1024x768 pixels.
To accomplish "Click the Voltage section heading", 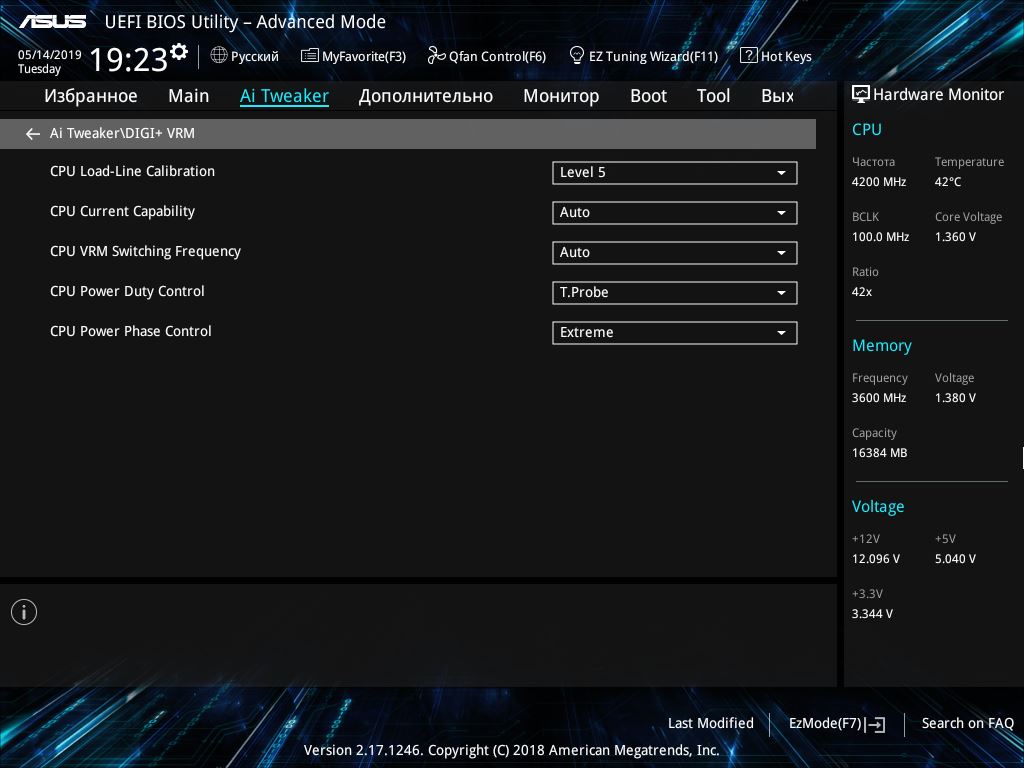I will click(878, 507).
